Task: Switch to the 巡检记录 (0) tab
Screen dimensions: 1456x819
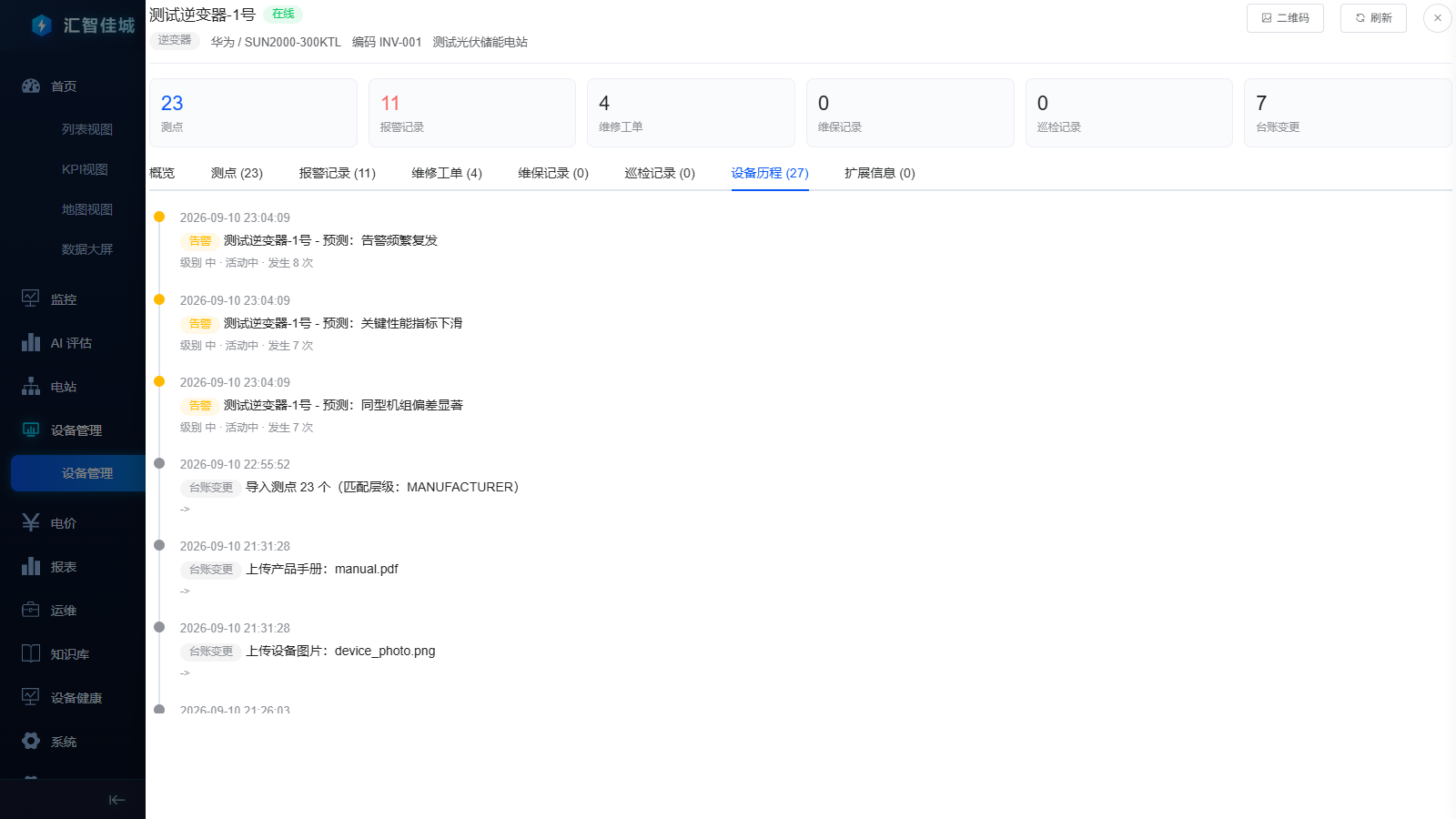Action: (660, 173)
